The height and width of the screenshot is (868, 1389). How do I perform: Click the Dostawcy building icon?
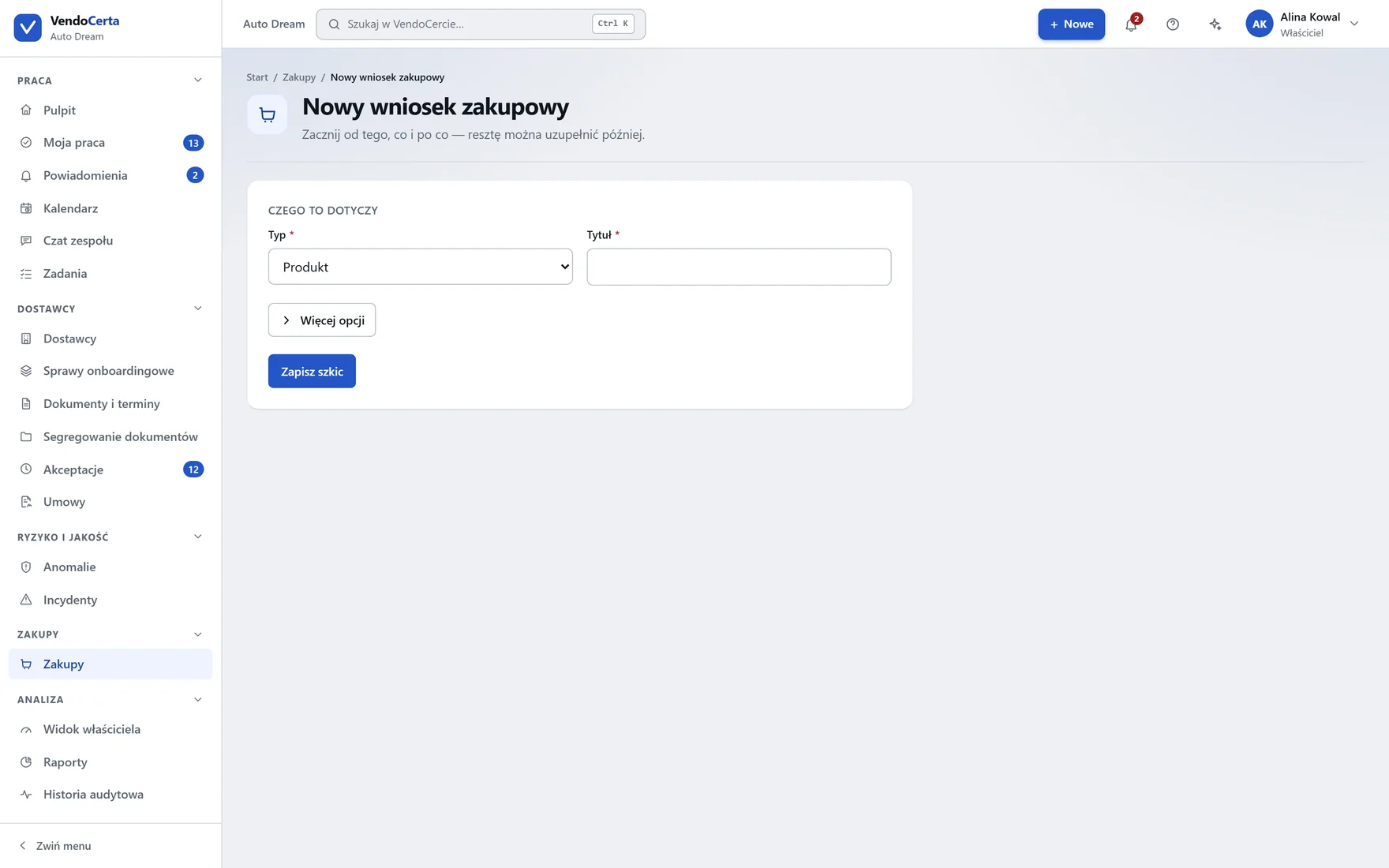tap(26, 339)
